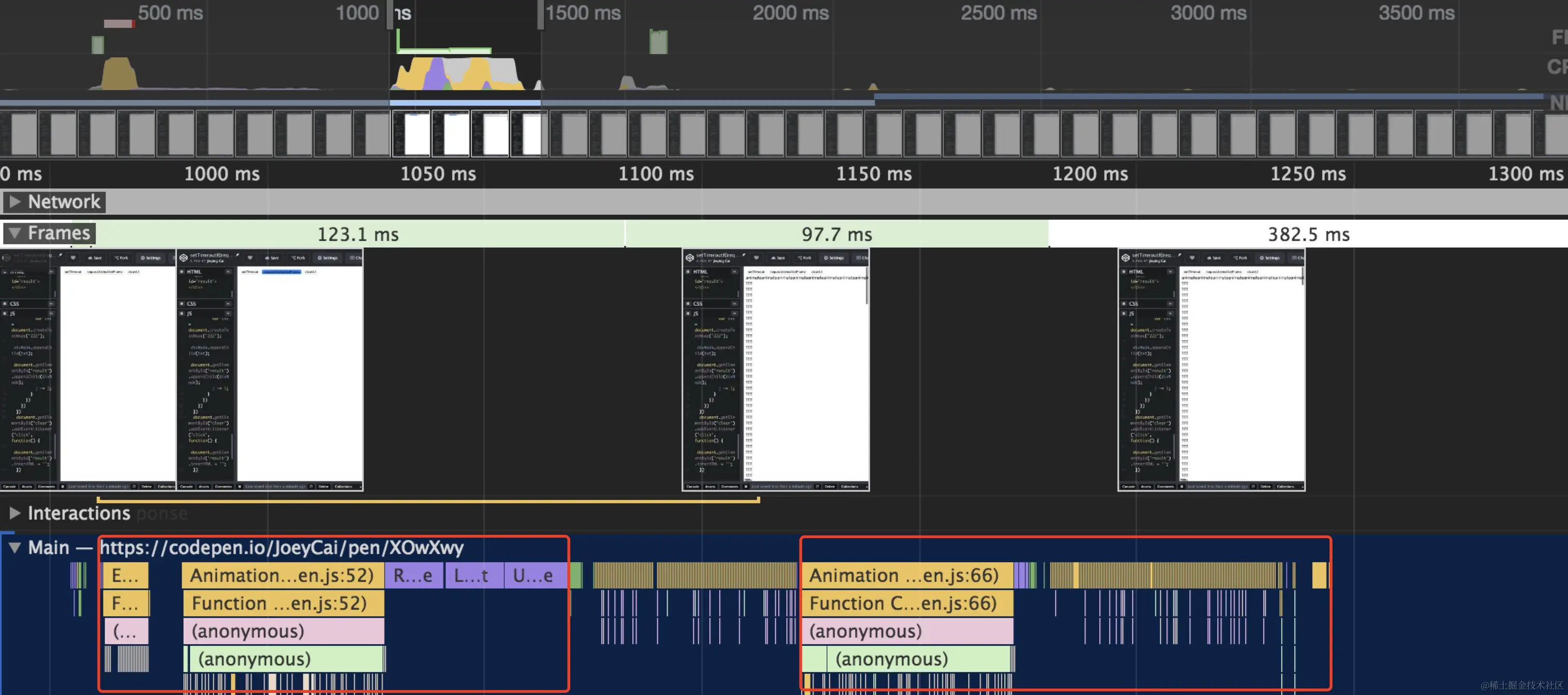Click the left overview selection handle
1568x695 pixels.
390,15
